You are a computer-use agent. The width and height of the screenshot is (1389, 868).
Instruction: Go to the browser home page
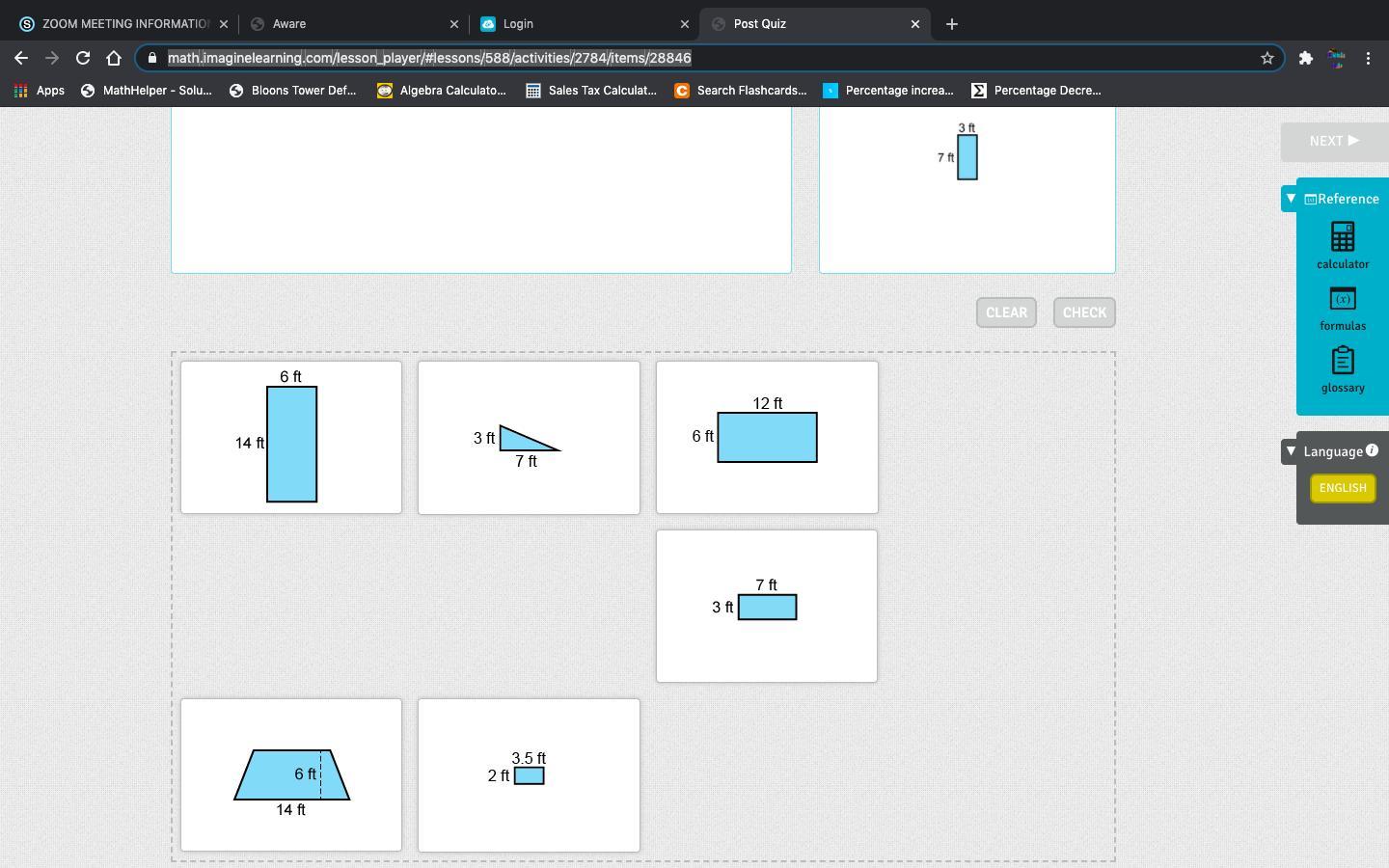[x=114, y=58]
